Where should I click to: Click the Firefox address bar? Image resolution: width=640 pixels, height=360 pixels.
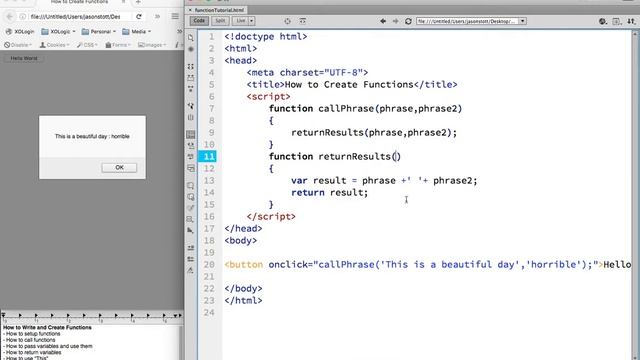point(76,17)
